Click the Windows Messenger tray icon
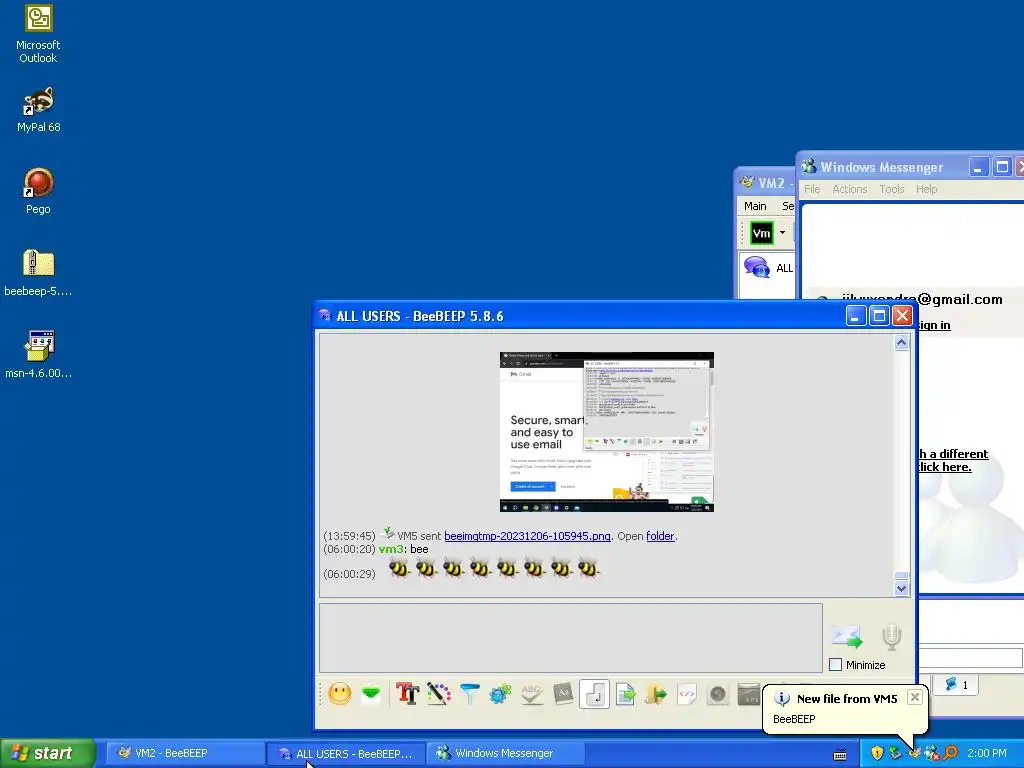The width and height of the screenshot is (1024, 768). (932, 754)
